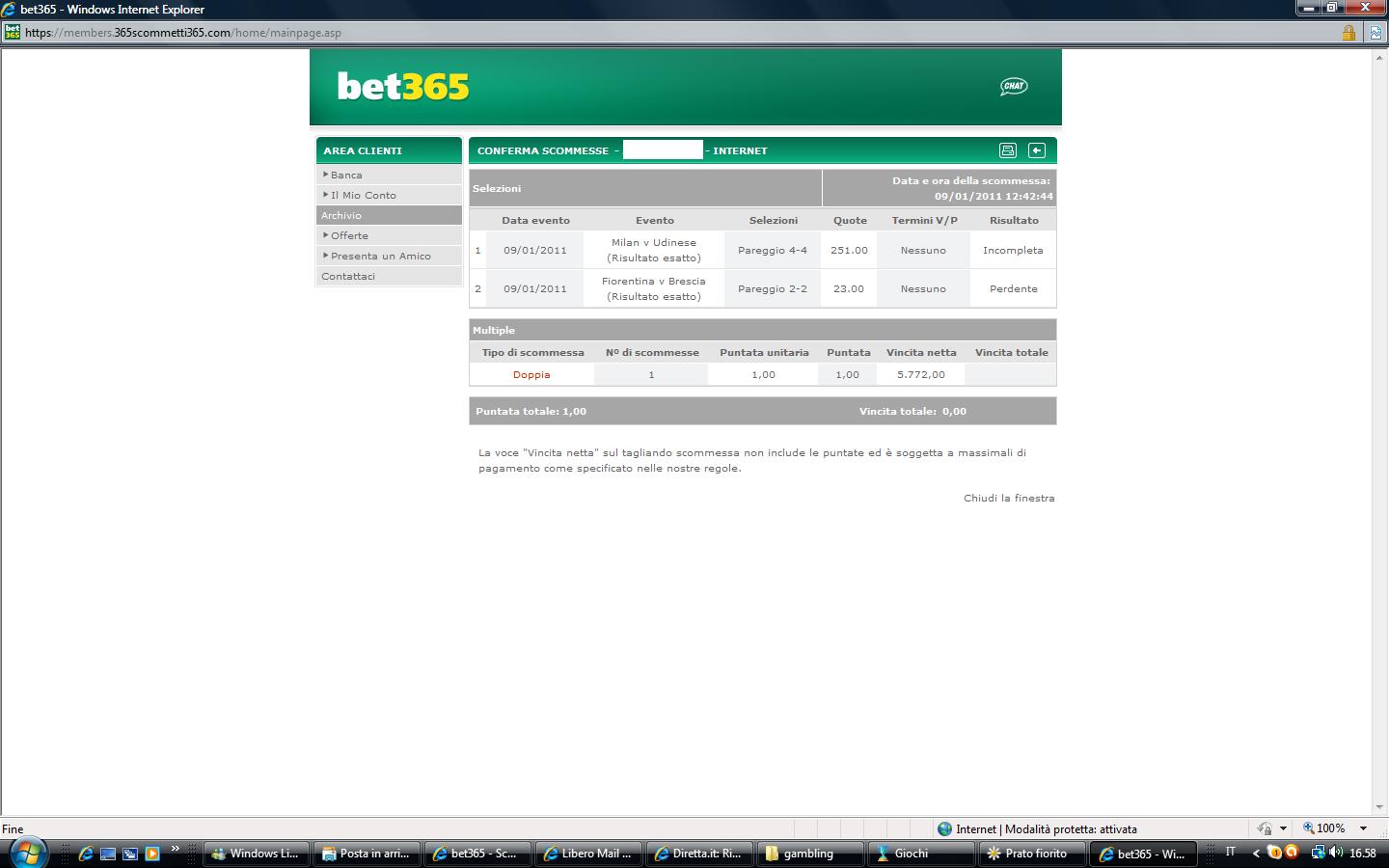Expand the Offerte menu

389,235
